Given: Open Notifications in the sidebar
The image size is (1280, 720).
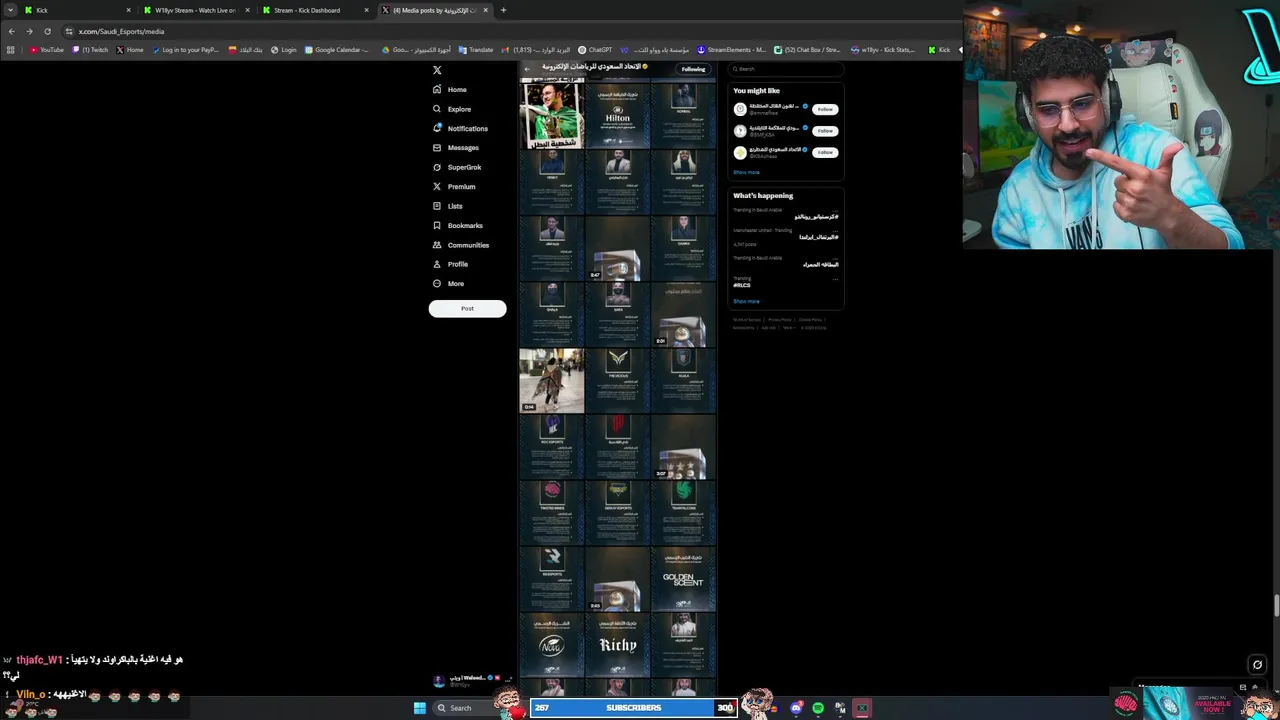Looking at the screenshot, I should [460, 128].
